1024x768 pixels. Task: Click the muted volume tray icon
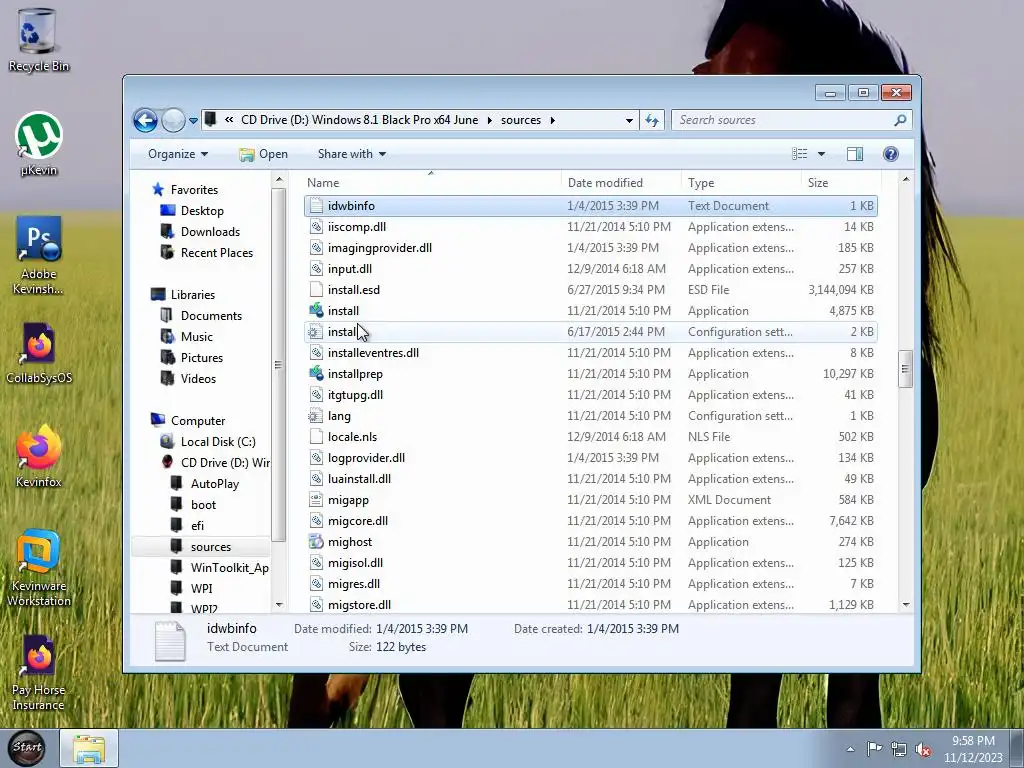pyautogui.click(x=923, y=750)
